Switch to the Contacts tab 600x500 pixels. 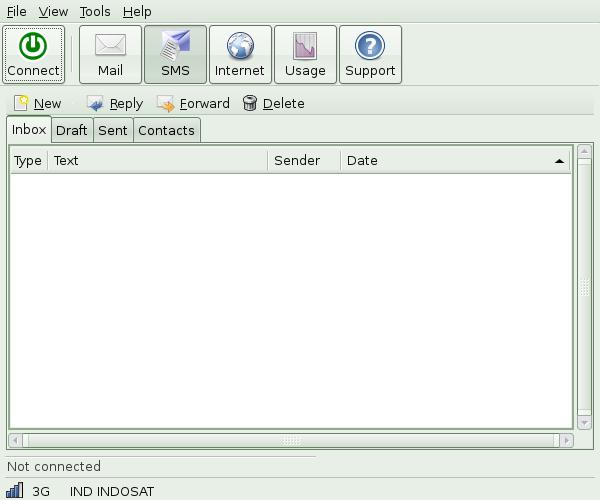pos(166,130)
